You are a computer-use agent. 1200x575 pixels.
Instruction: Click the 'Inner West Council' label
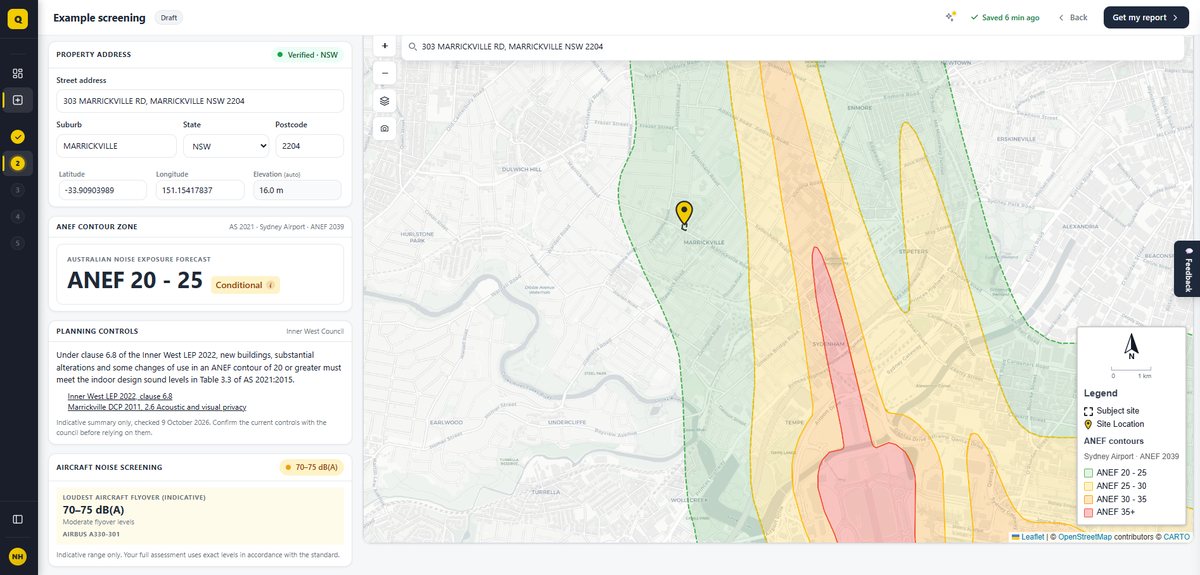(x=315, y=331)
